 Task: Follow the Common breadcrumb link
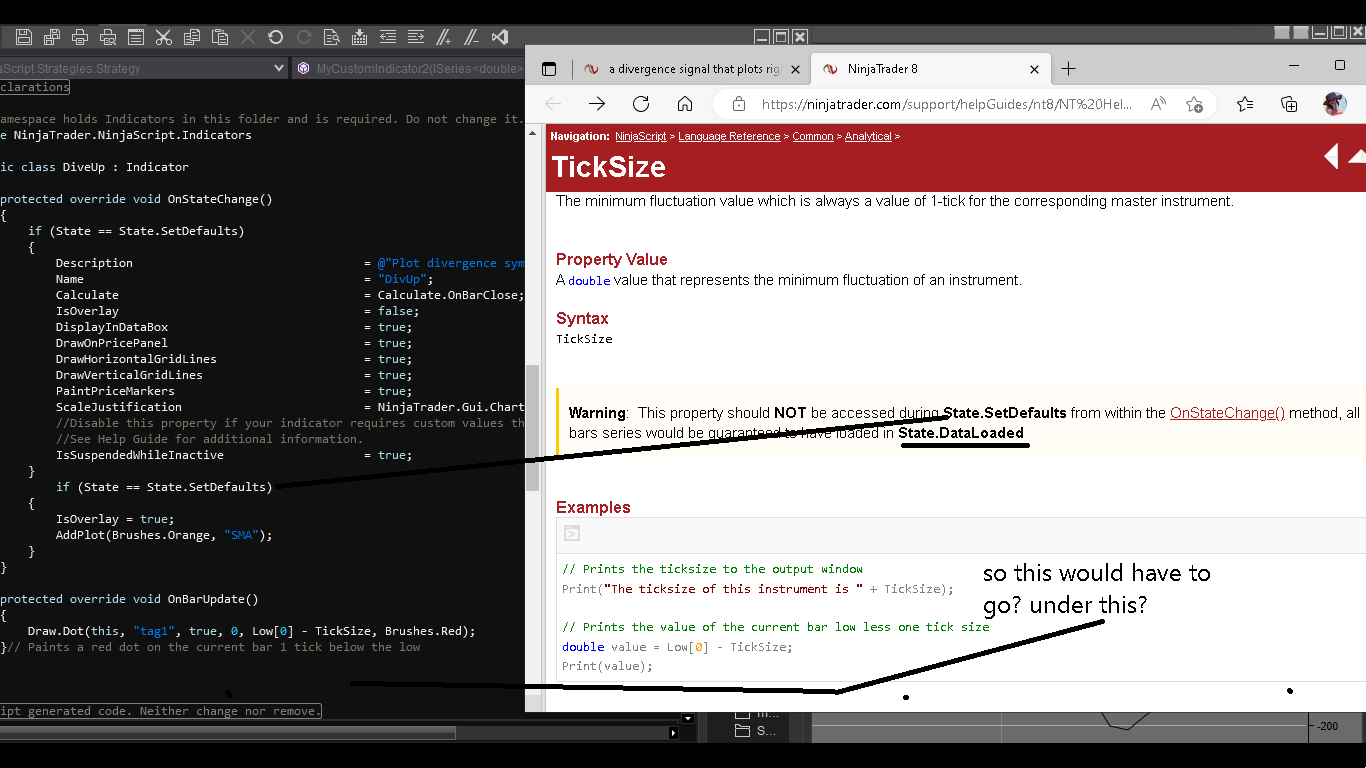813,136
